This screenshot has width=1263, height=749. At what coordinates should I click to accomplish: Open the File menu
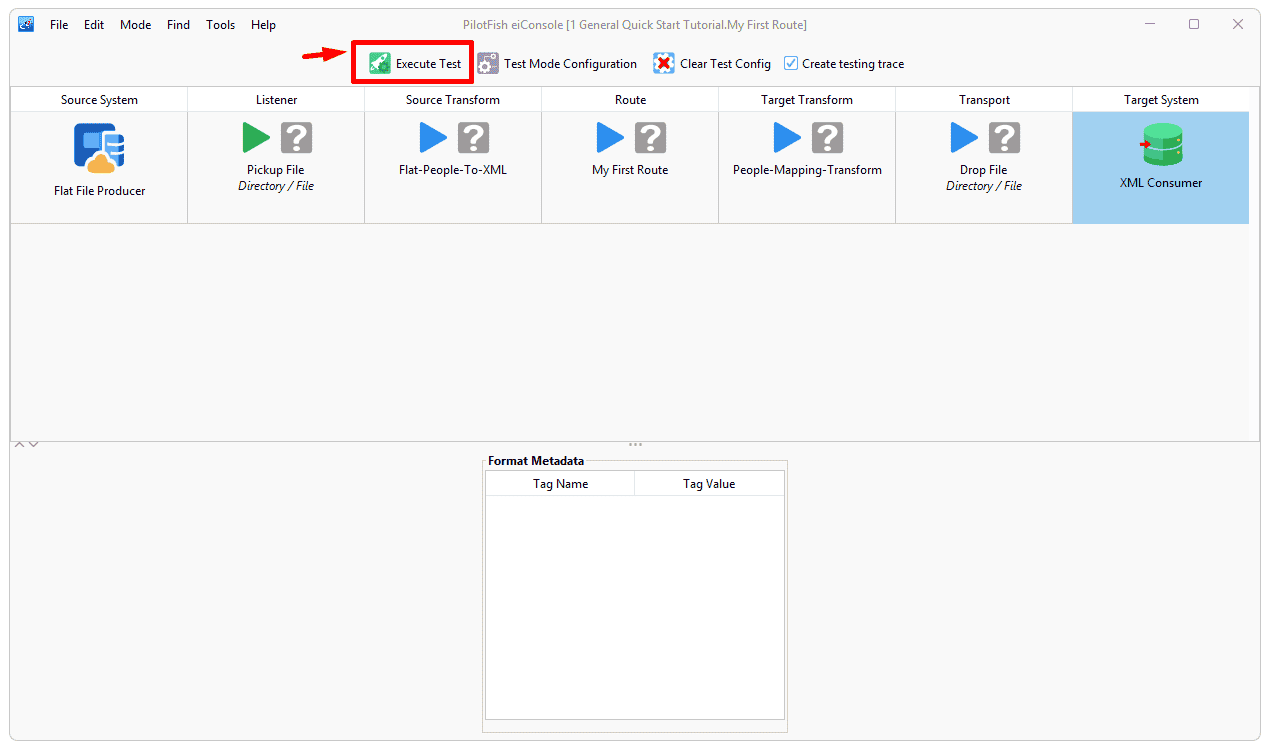coord(59,25)
